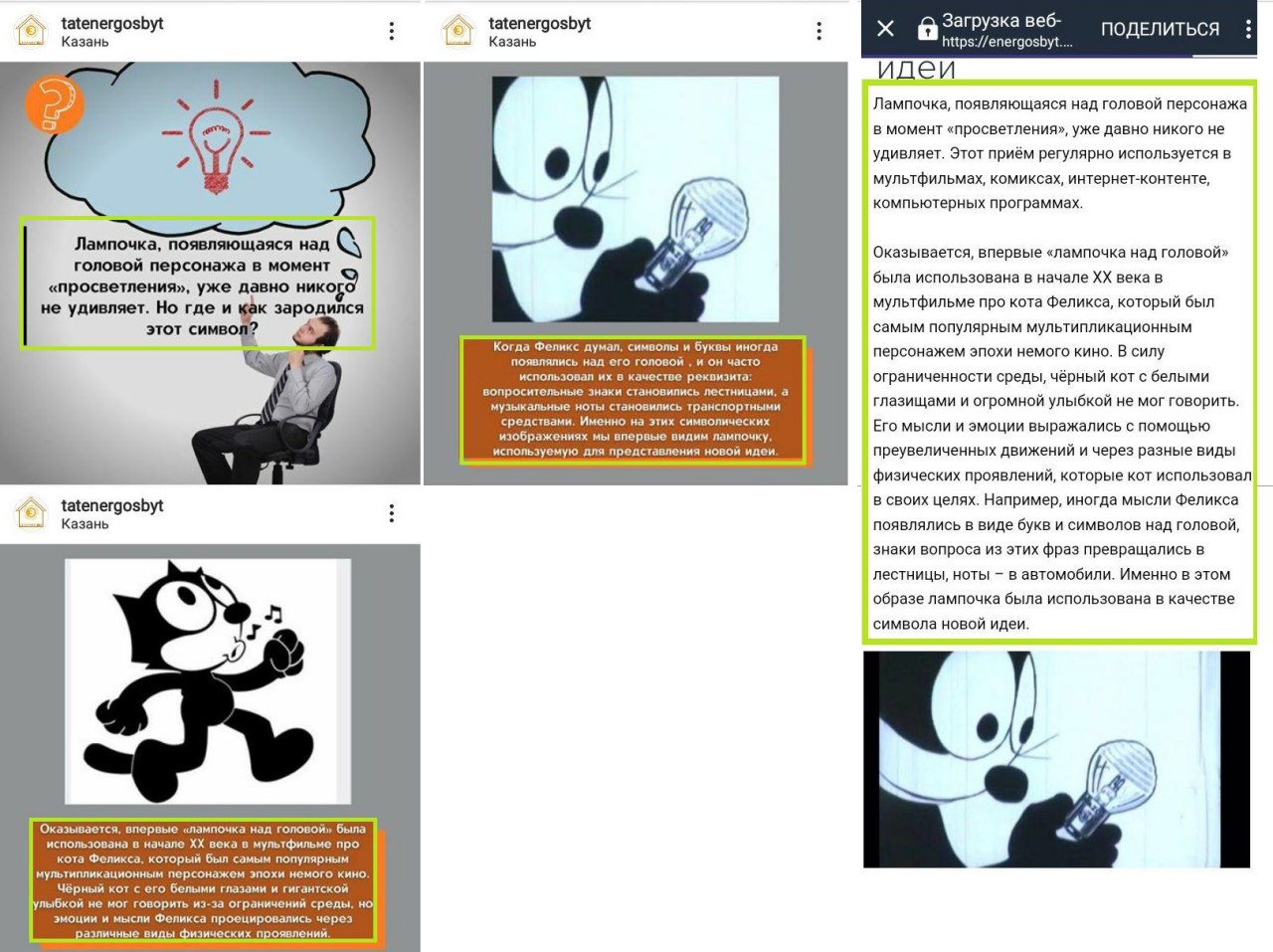Tap Felix with lamp image on web page
The image size is (1273, 952).
[1056, 759]
